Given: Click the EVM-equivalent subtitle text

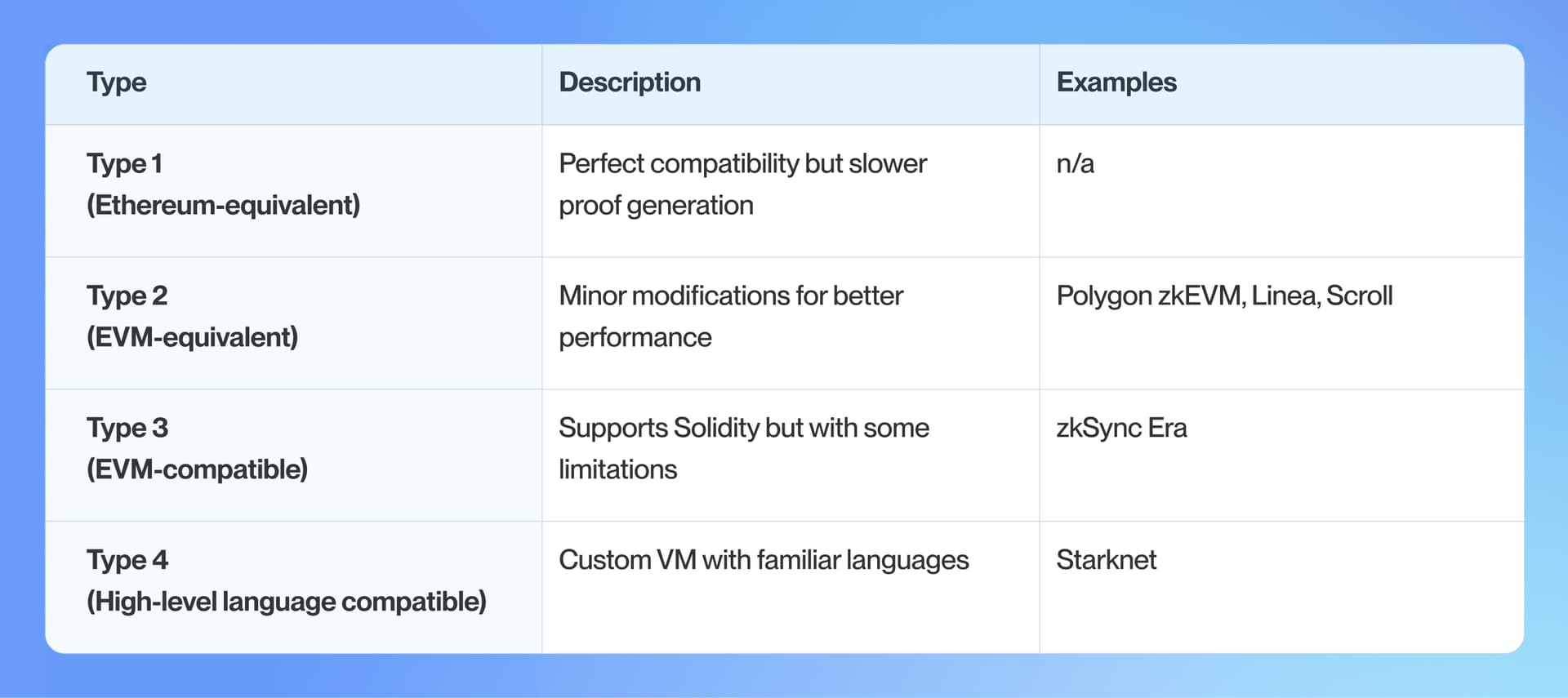Looking at the screenshot, I should click(x=192, y=337).
